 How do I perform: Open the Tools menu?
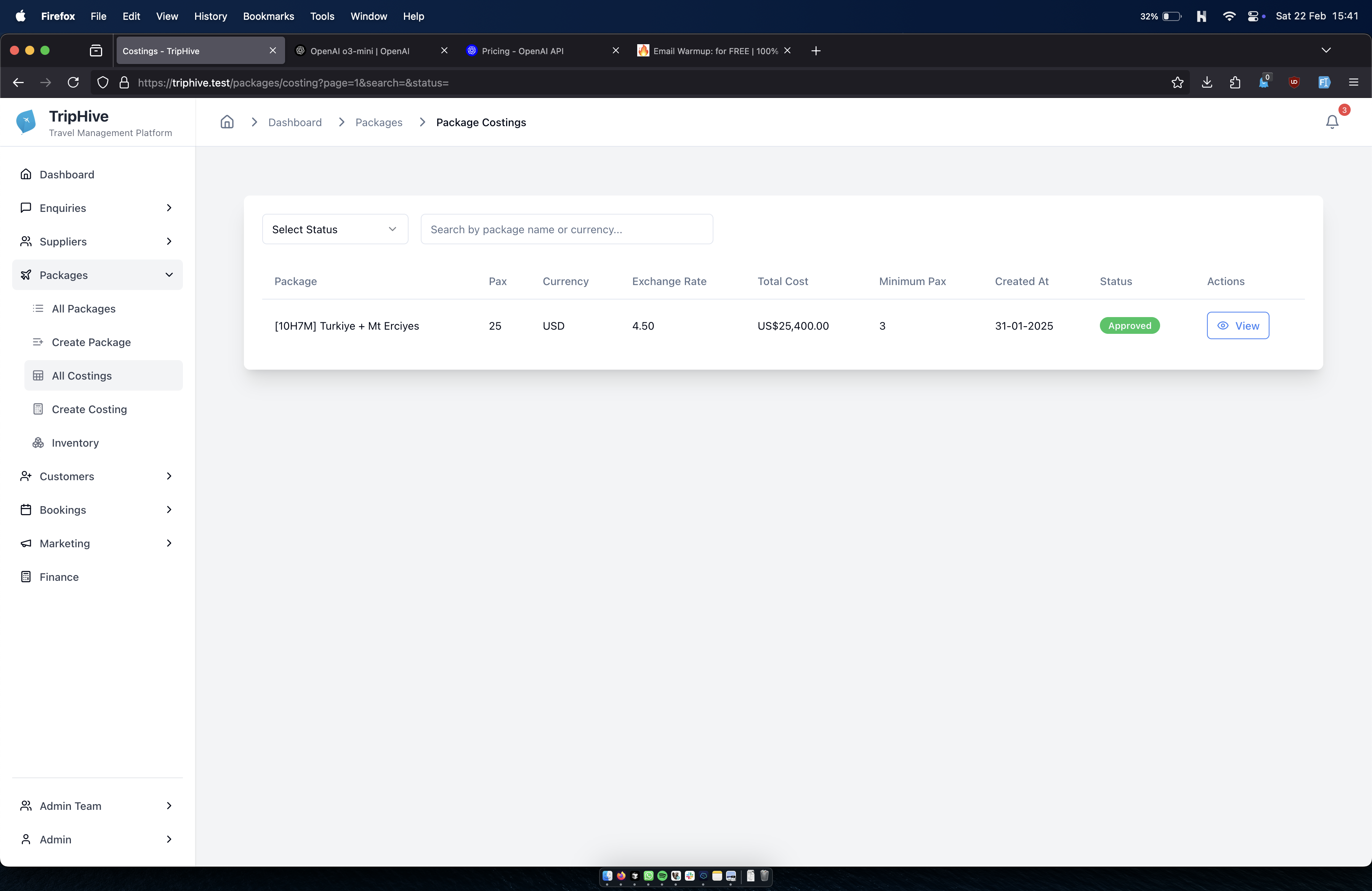[322, 16]
